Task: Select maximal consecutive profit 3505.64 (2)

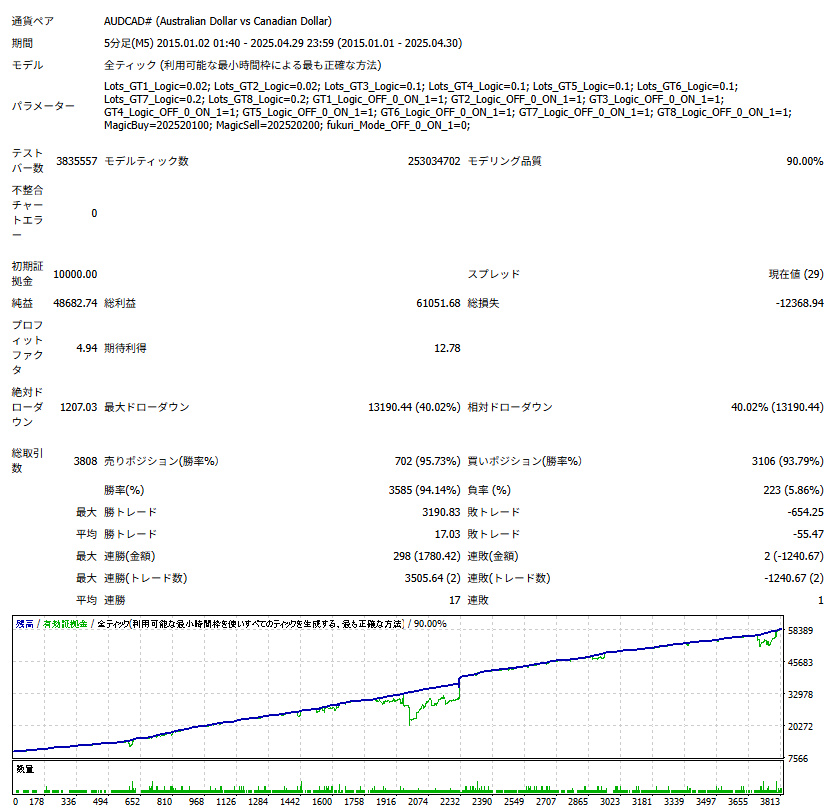Action: coord(432,578)
